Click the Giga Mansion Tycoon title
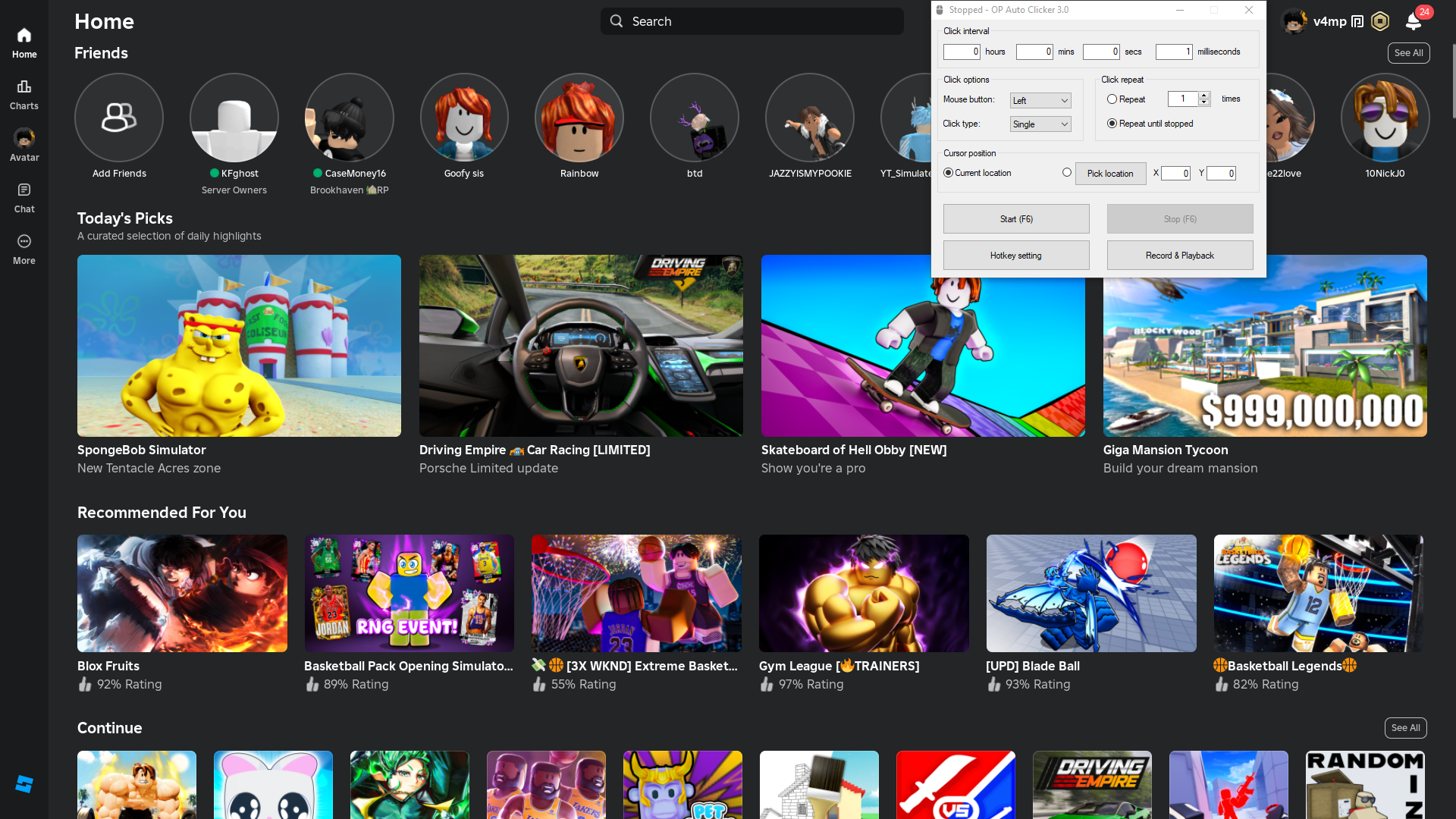 click(1166, 450)
